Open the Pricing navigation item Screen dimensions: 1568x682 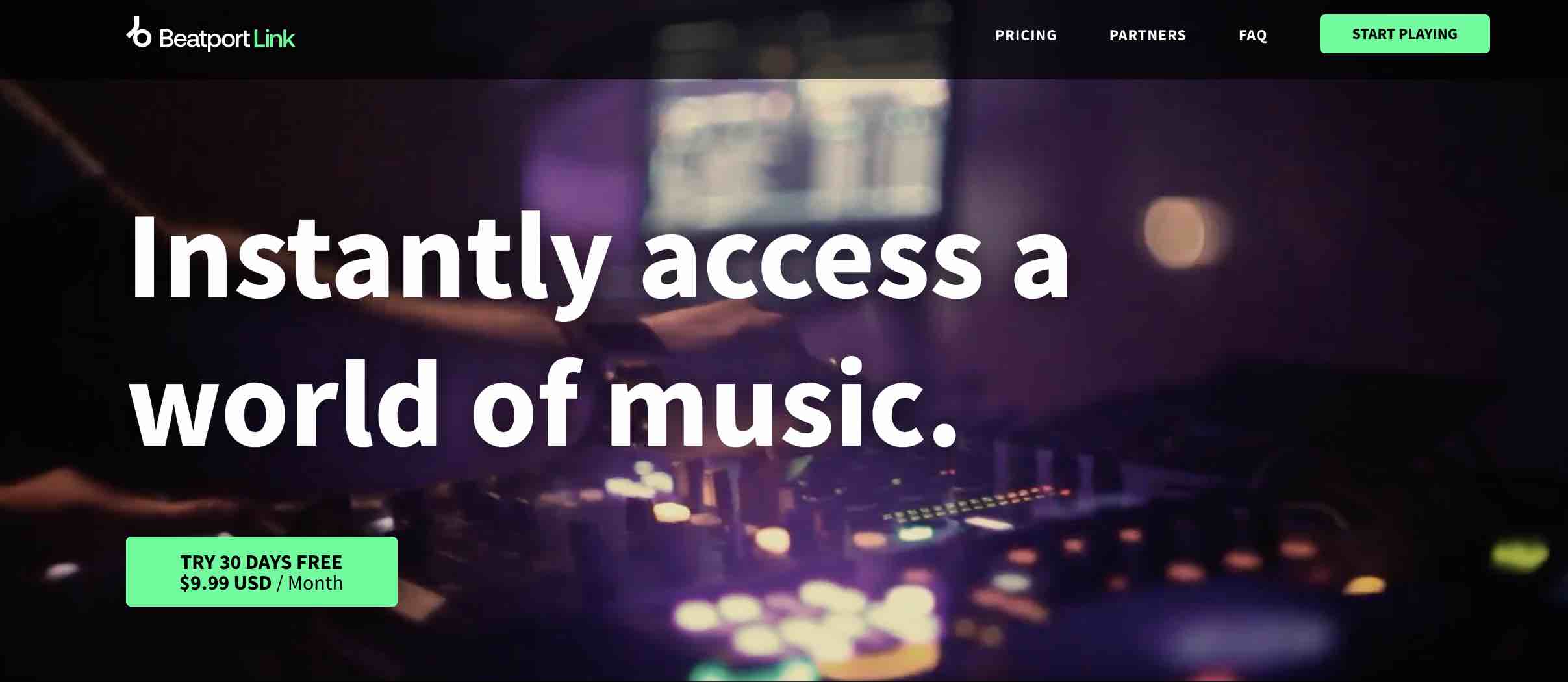tap(1026, 35)
